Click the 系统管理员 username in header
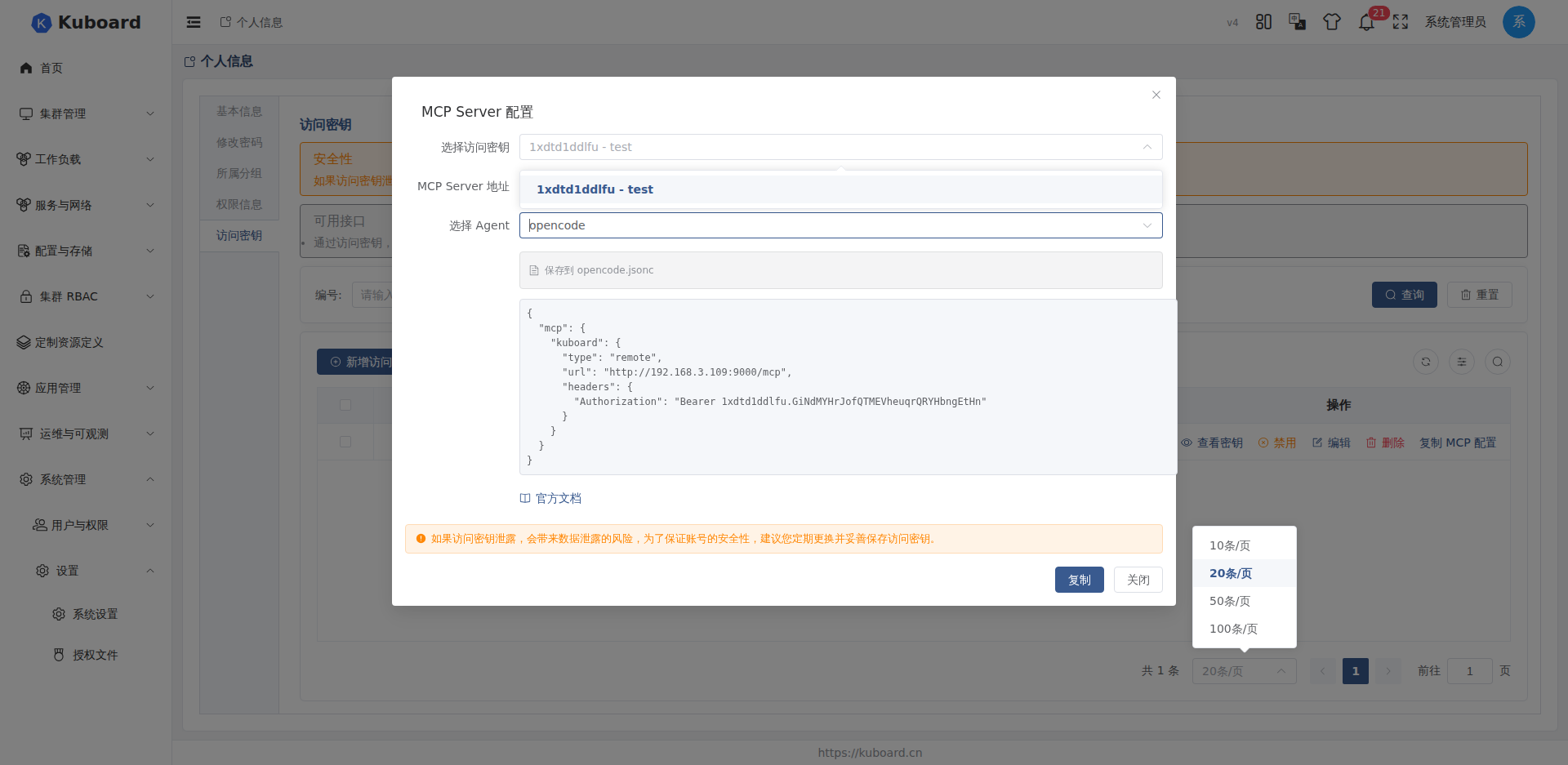The height and width of the screenshot is (765, 1568). 1455,22
